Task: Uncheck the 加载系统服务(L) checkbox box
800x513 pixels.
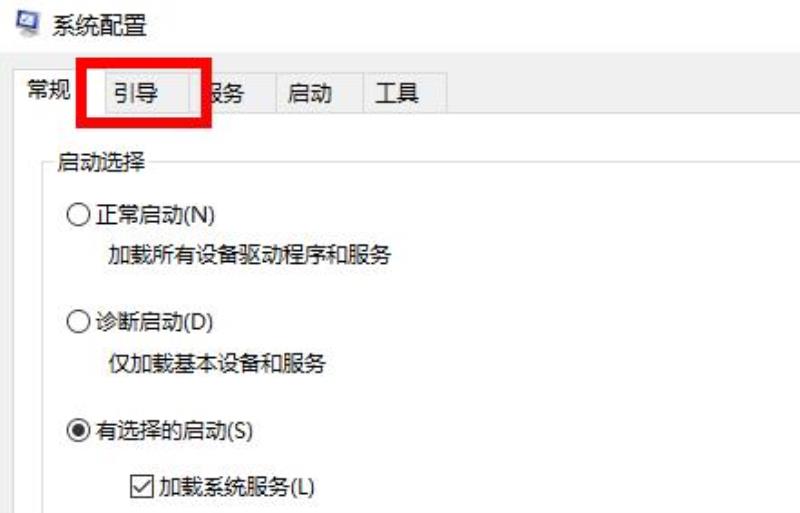Action: point(141,486)
